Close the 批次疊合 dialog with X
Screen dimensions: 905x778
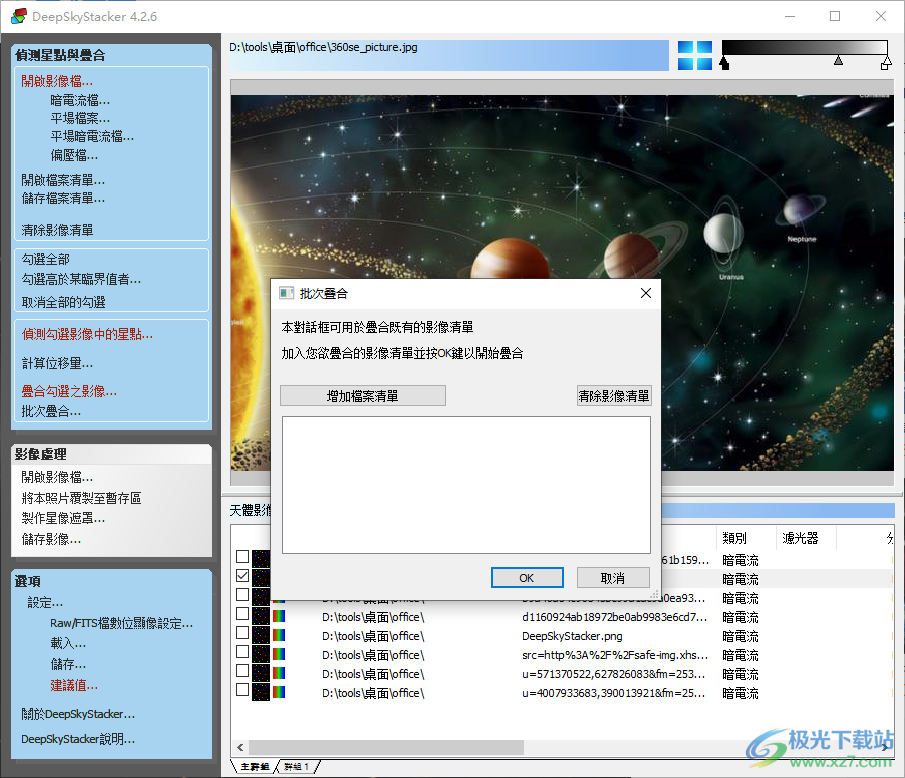(646, 293)
